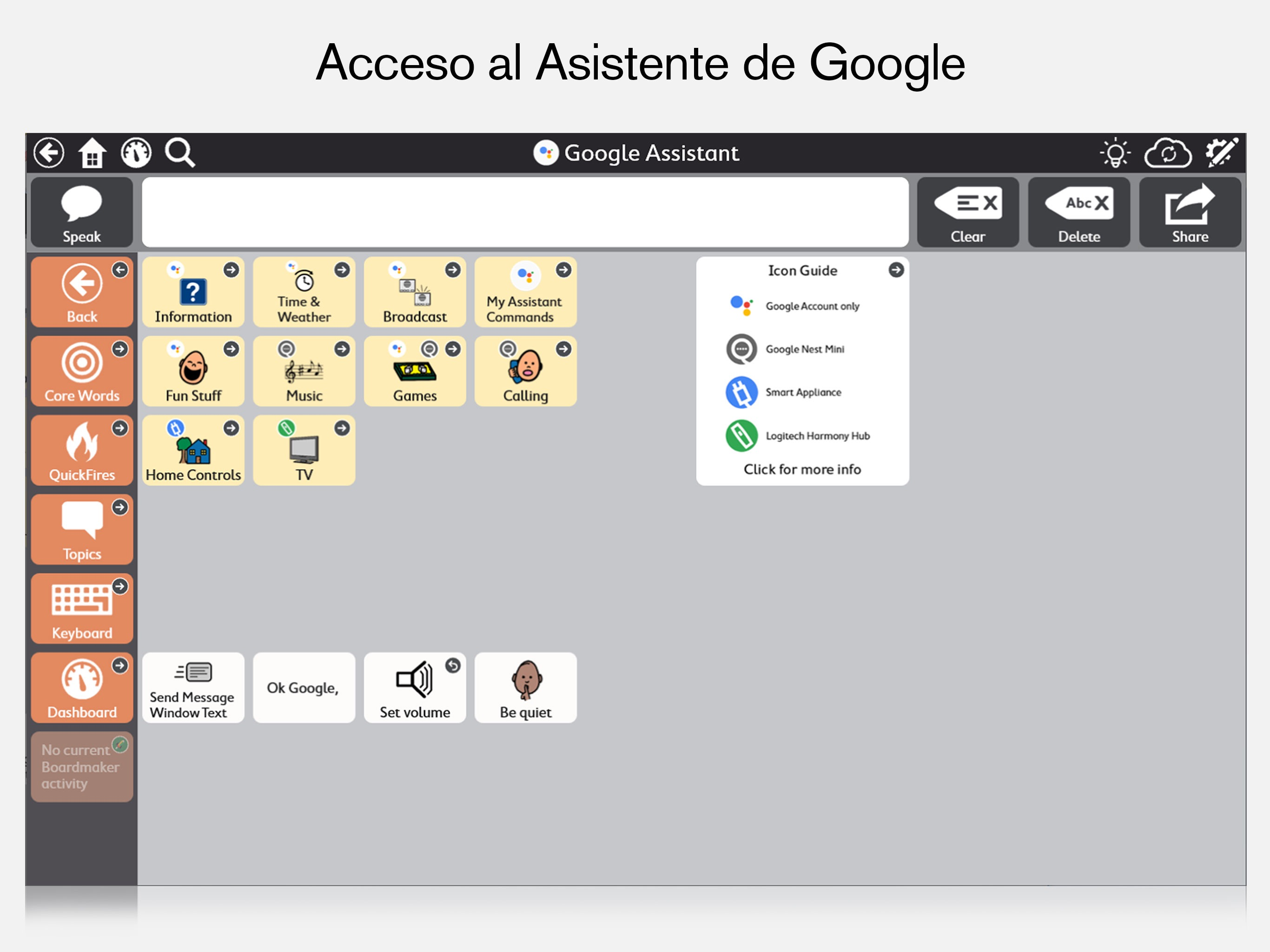Viewport: 1270px width, 952px height.
Task: Toggle the light bulb icon
Action: (1115, 153)
